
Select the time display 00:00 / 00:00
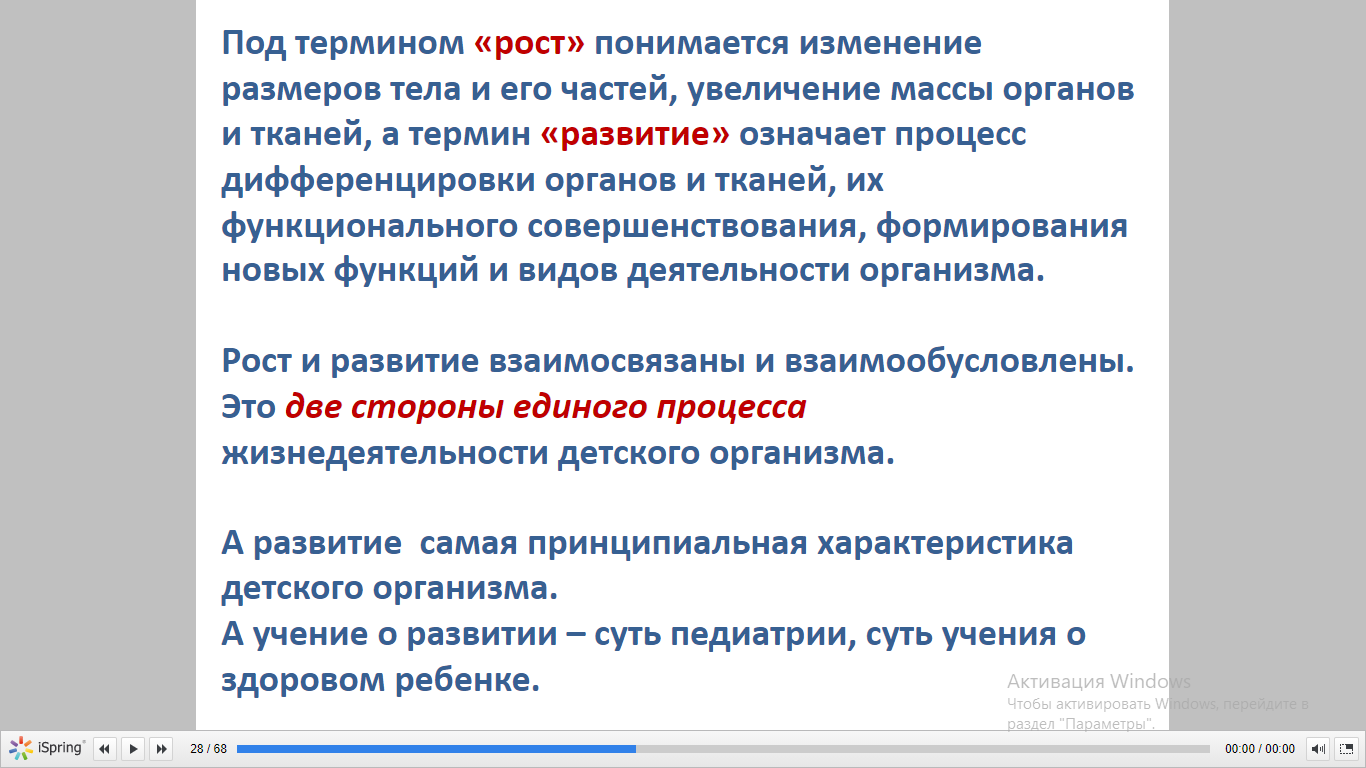(1260, 749)
